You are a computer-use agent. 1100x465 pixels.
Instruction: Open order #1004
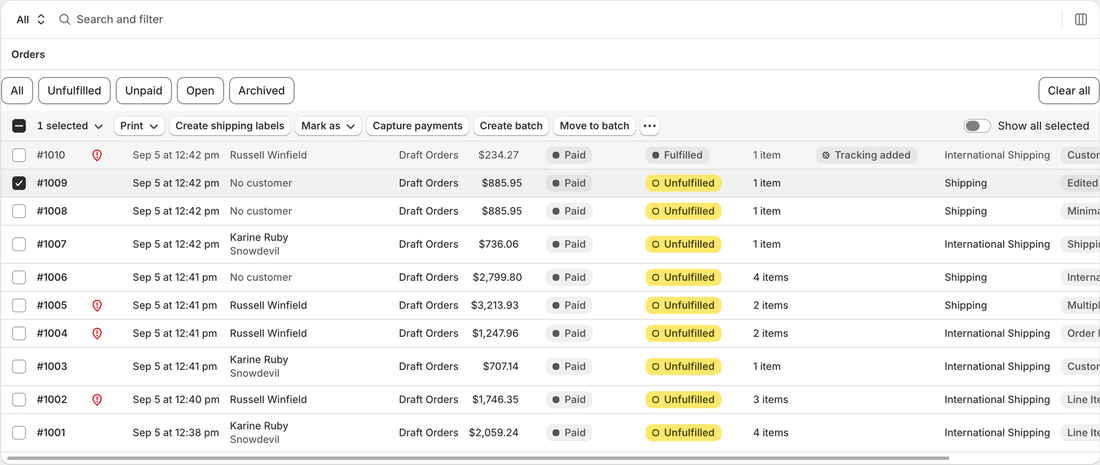52,333
